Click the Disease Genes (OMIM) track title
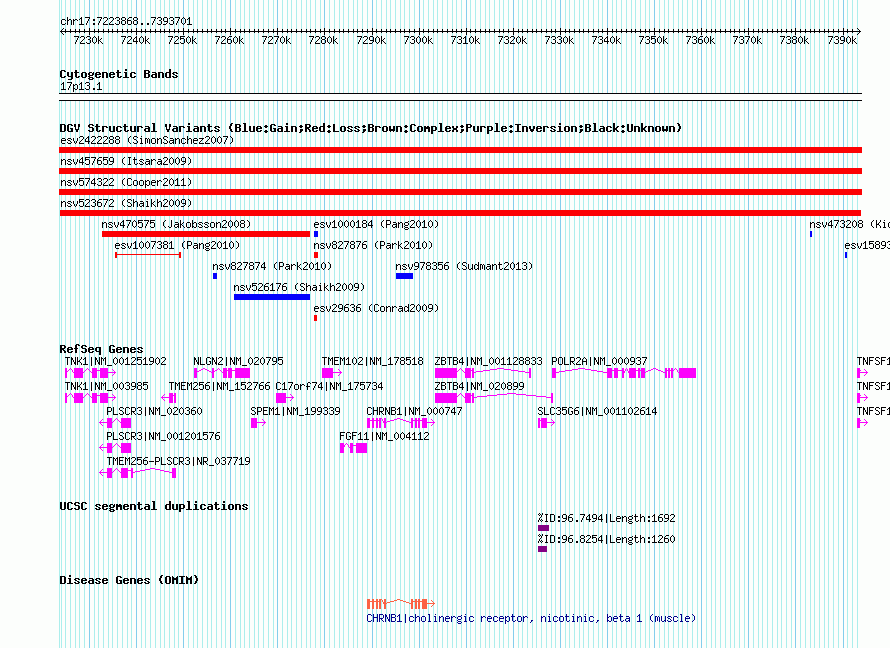The width and height of the screenshot is (890, 648). click(x=129, y=580)
